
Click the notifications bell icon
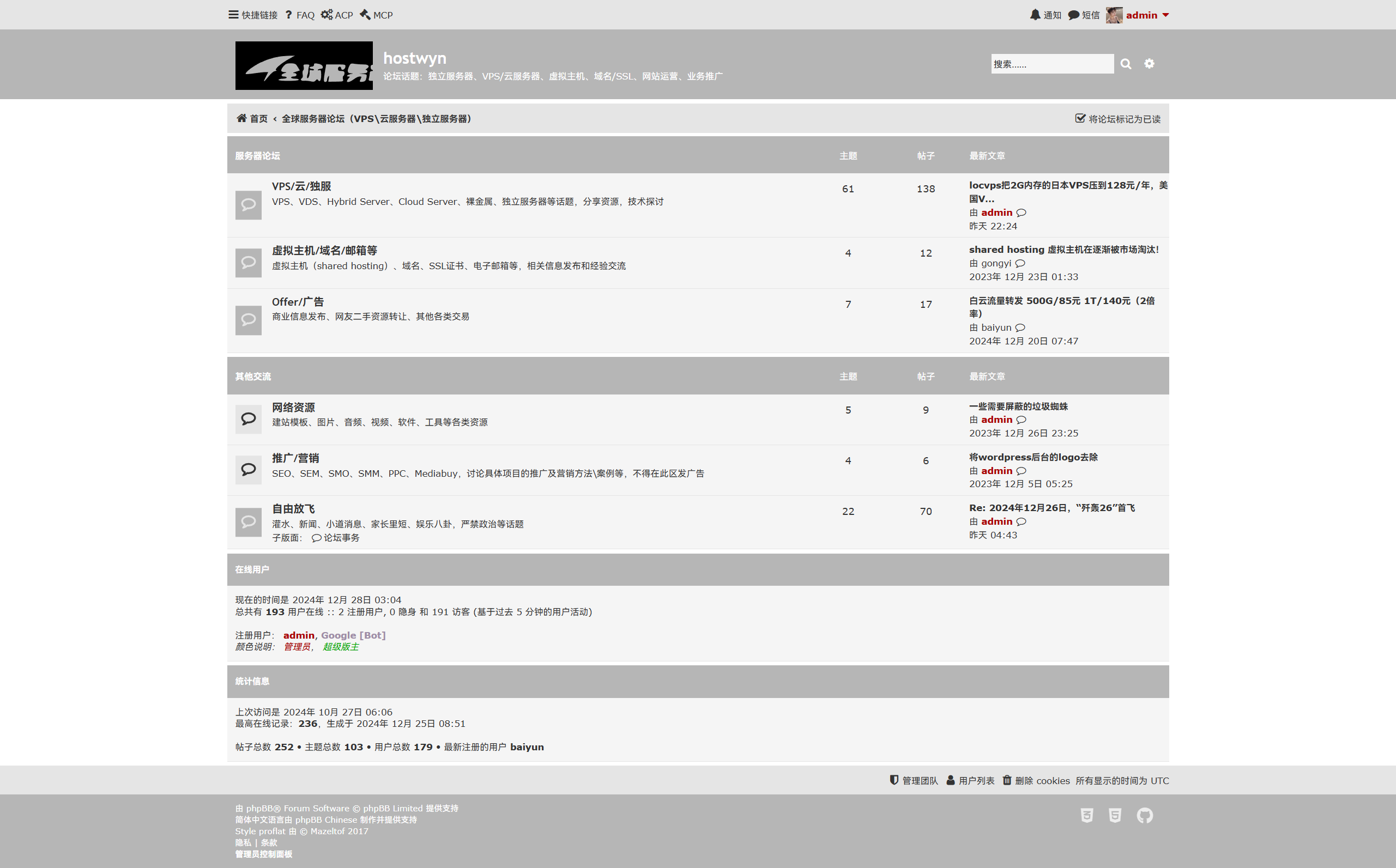1035,15
